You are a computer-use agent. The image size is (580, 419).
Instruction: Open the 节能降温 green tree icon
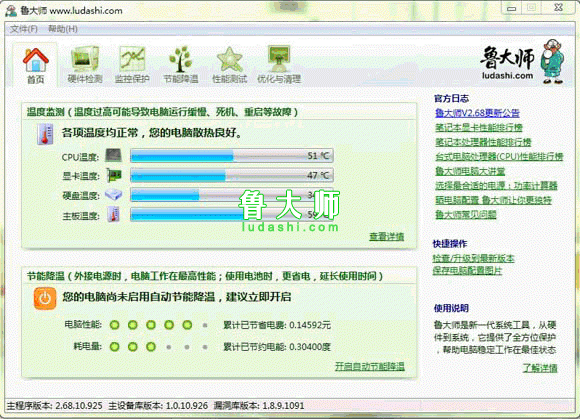181,59
